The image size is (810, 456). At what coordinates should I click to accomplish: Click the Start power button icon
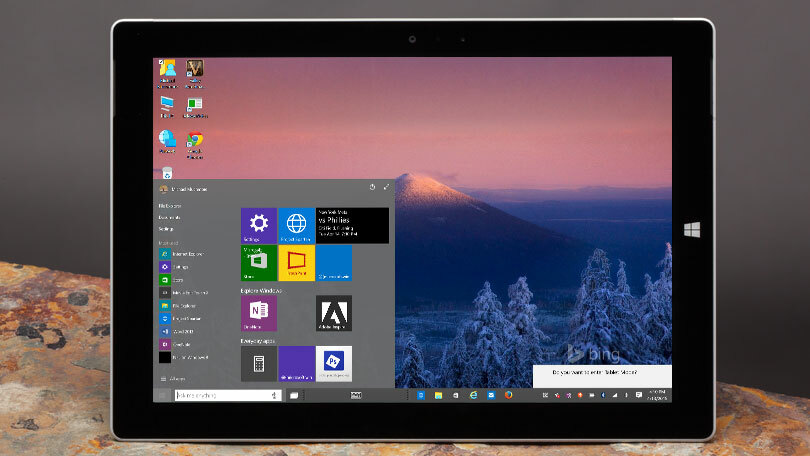tap(372, 187)
